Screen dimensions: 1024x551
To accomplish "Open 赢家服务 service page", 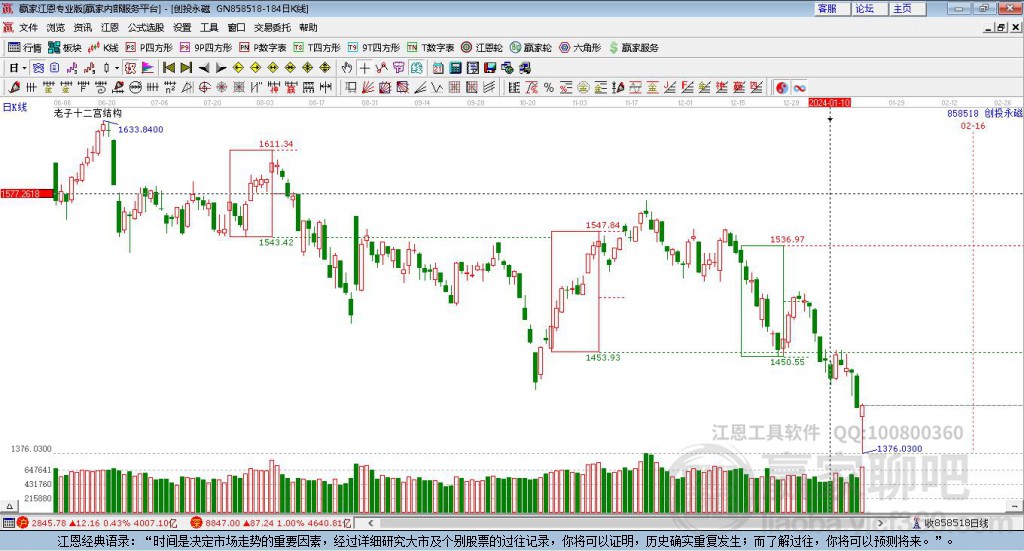I will [x=633, y=48].
